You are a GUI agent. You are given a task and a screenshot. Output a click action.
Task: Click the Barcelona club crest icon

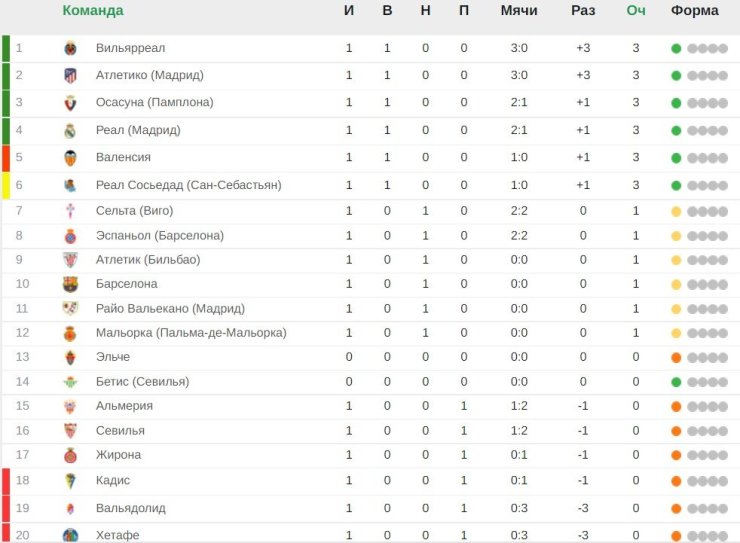(70, 284)
